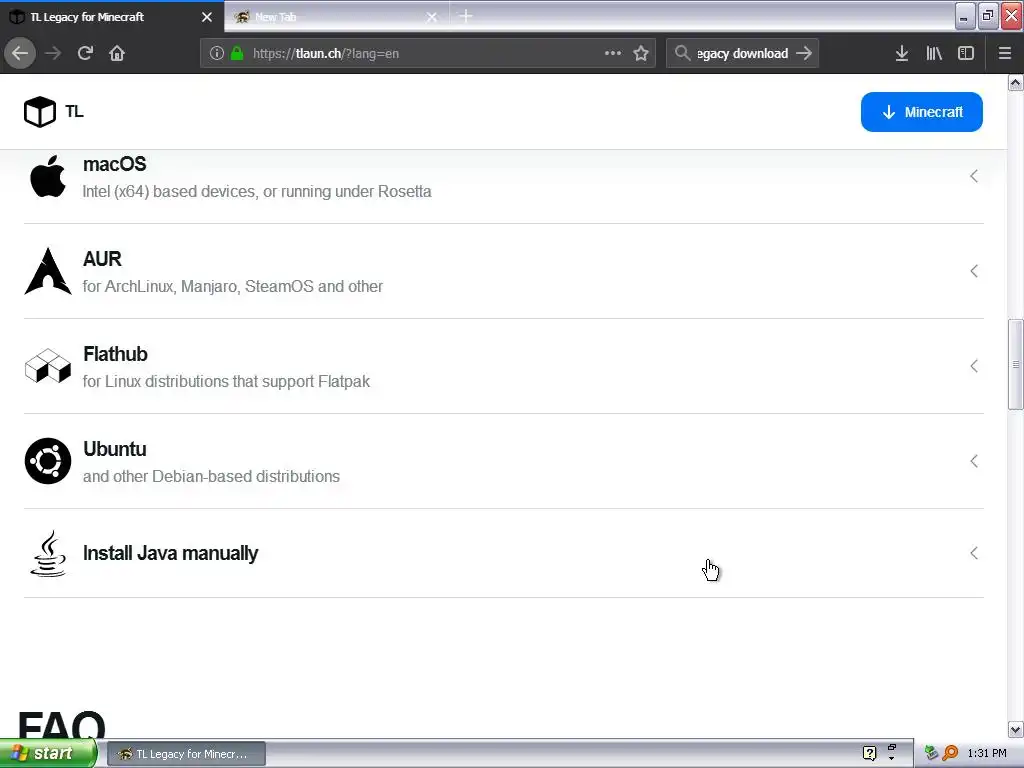Screen dimensions: 1024x768
Task: Close the New Tab tab
Action: point(432,17)
